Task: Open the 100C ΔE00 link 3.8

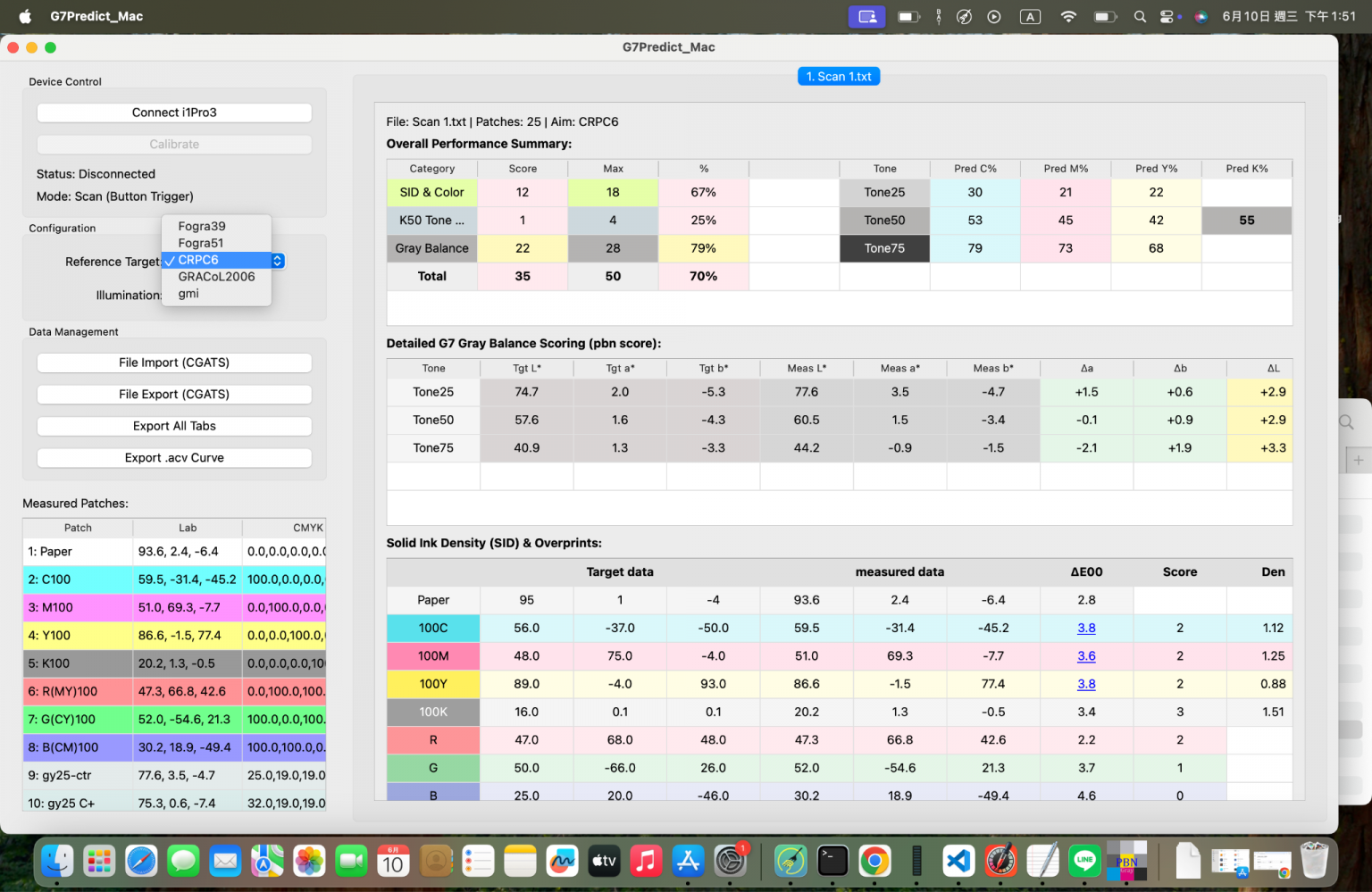Action: tap(1086, 628)
